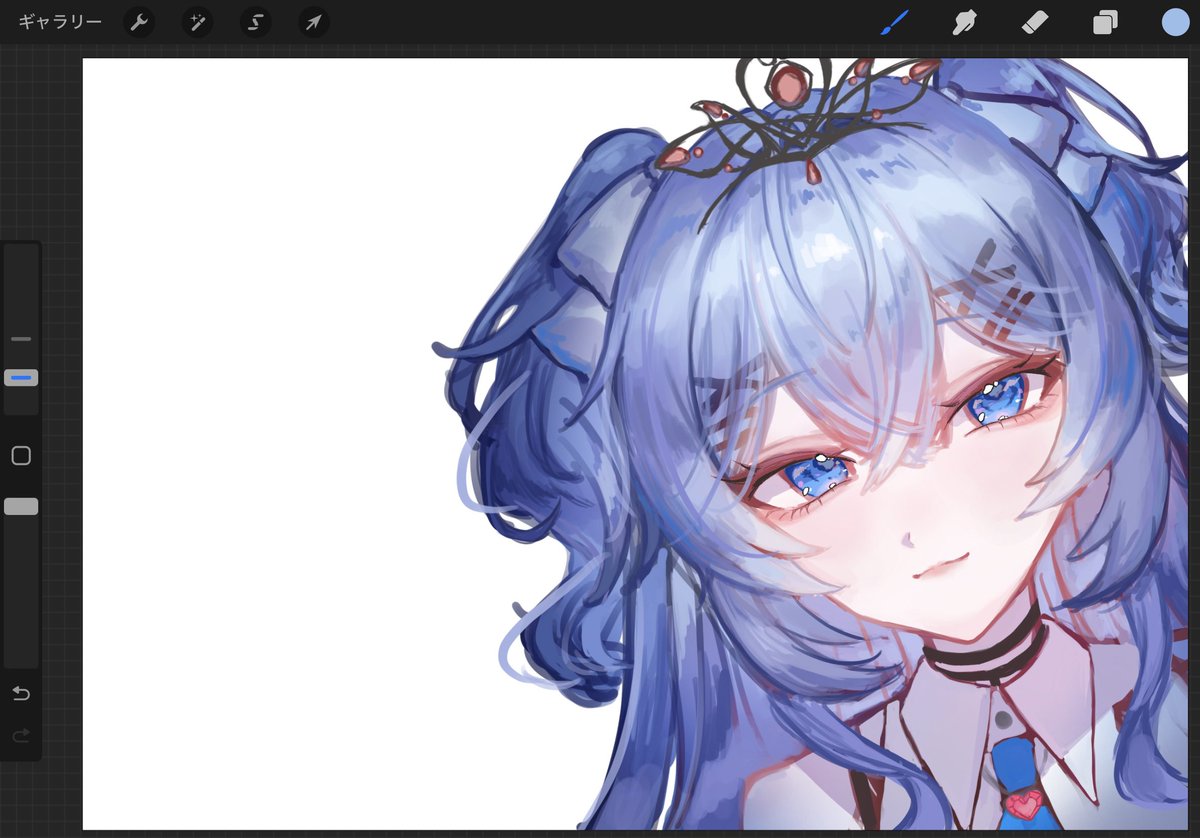Open the Layers panel
1200x838 pixels.
click(1105, 22)
